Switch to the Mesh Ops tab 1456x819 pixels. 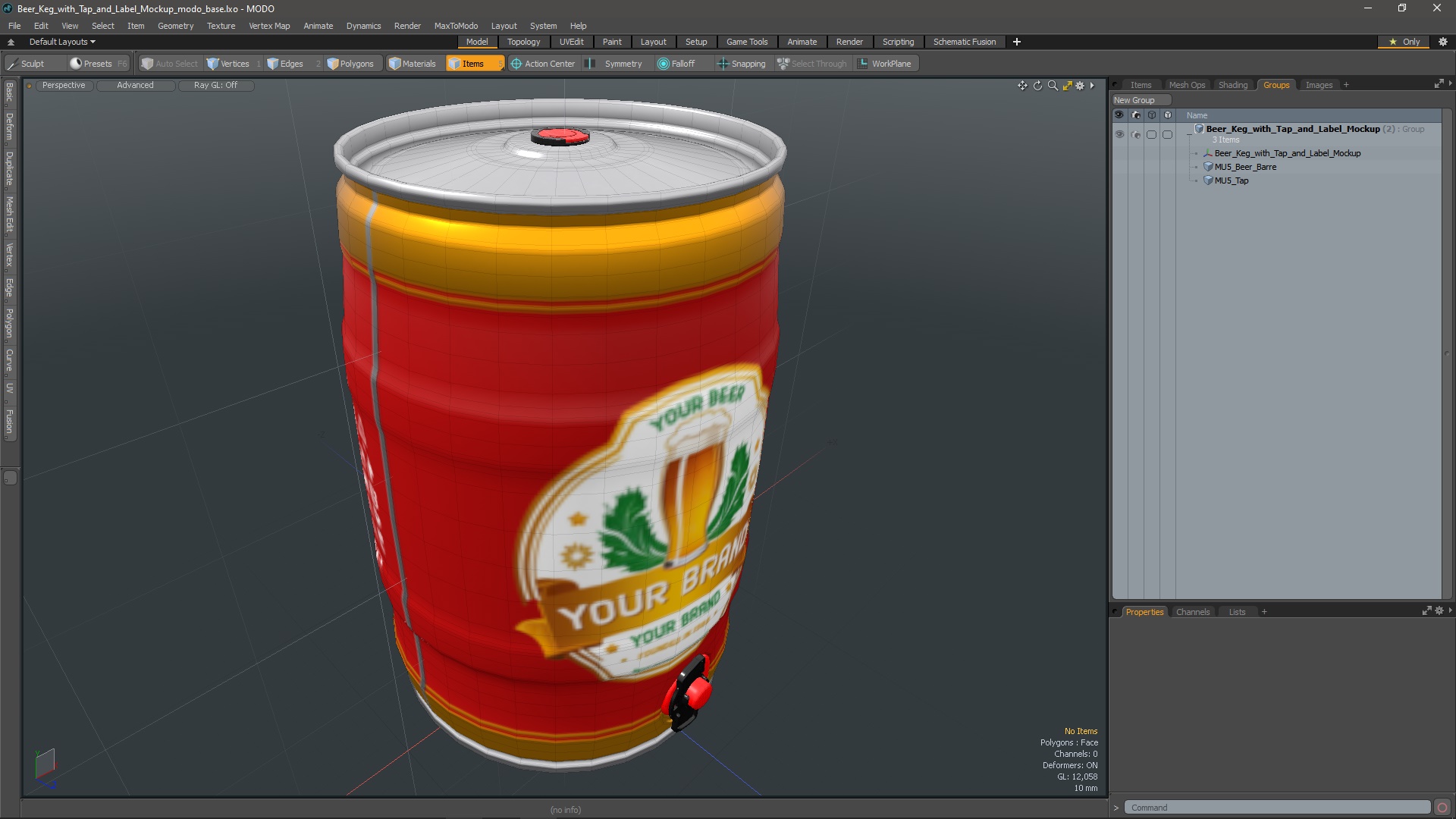[x=1187, y=85]
